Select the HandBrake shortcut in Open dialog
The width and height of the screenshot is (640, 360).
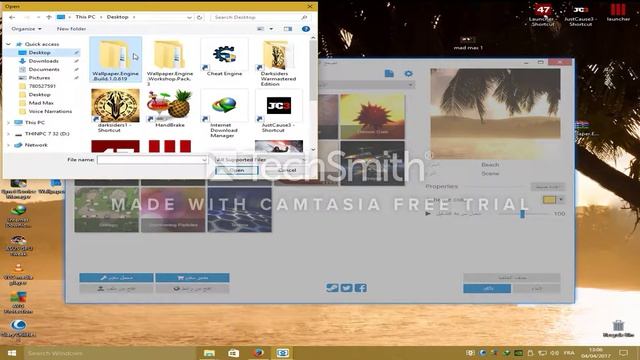[170, 109]
